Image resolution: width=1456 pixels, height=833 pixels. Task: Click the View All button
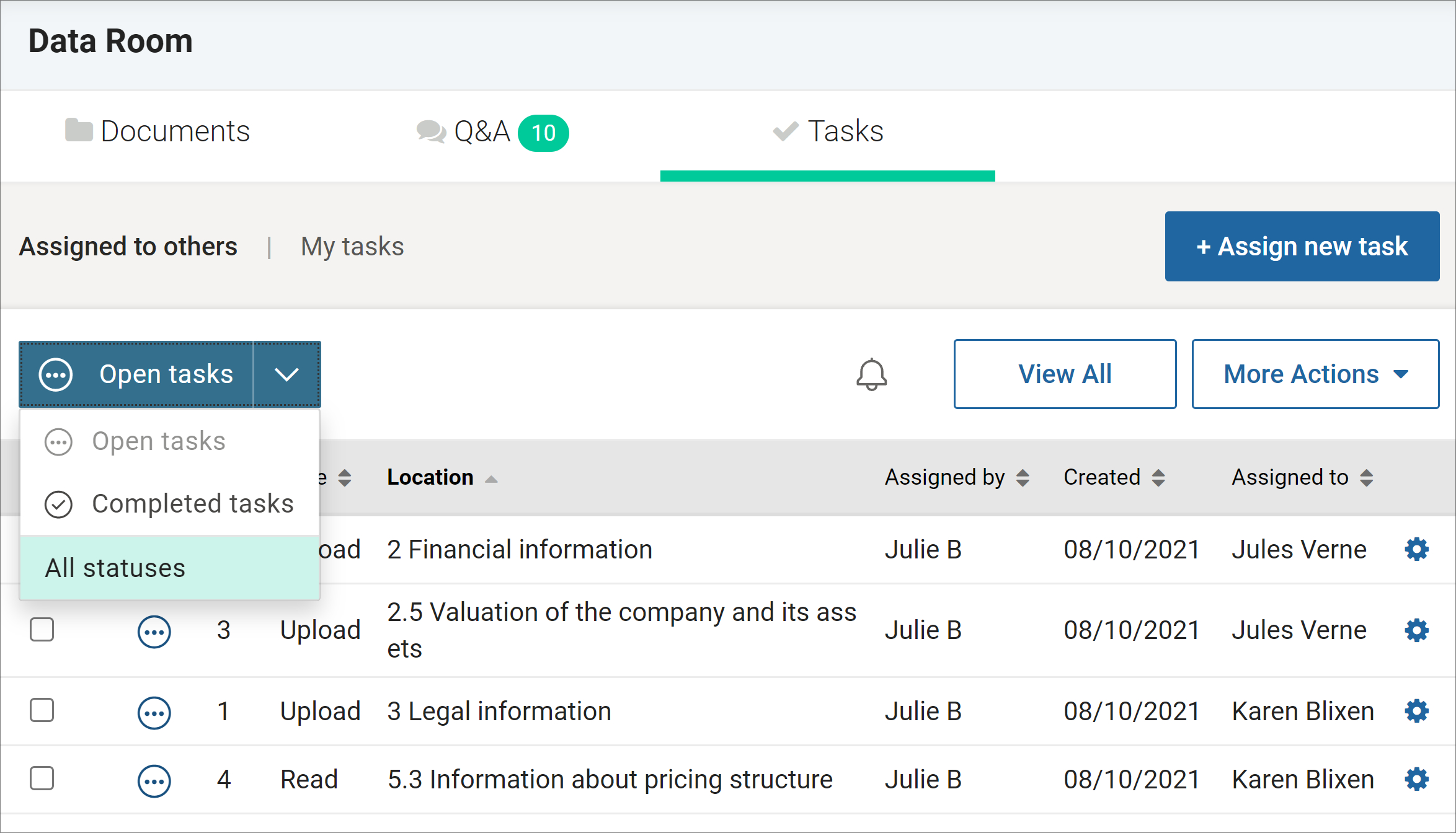[1065, 374]
